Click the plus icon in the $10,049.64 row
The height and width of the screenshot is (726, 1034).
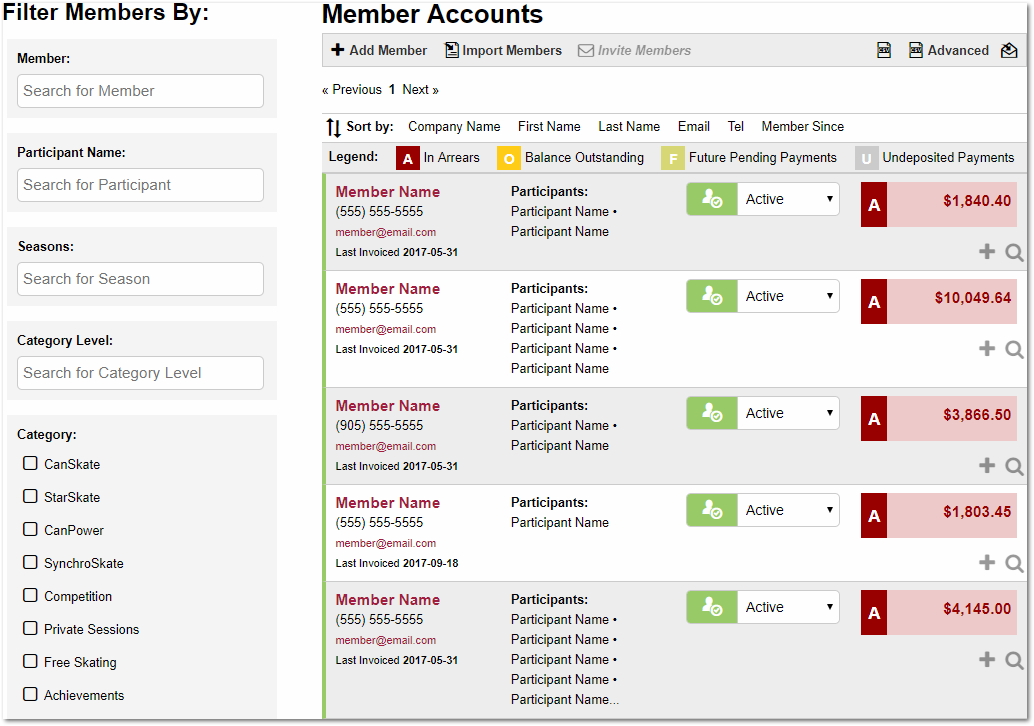(x=987, y=348)
